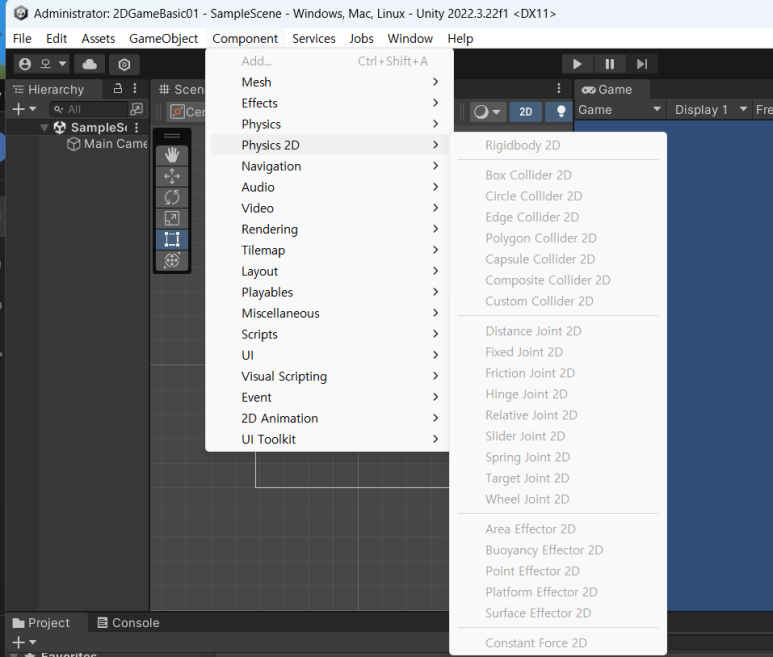Image resolution: width=773 pixels, height=657 pixels.
Task: Expand the Physics submenu
Action: (329, 124)
